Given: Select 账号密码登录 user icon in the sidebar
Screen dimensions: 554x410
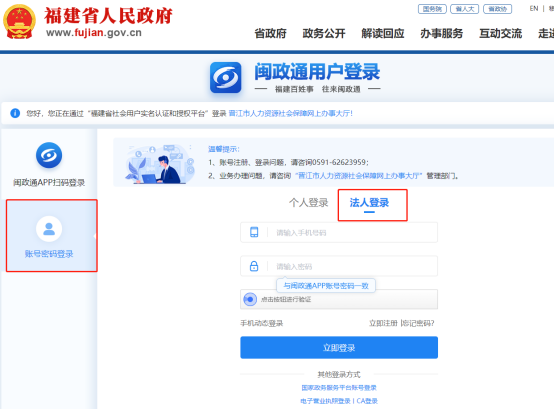Looking at the screenshot, I should [49, 229].
